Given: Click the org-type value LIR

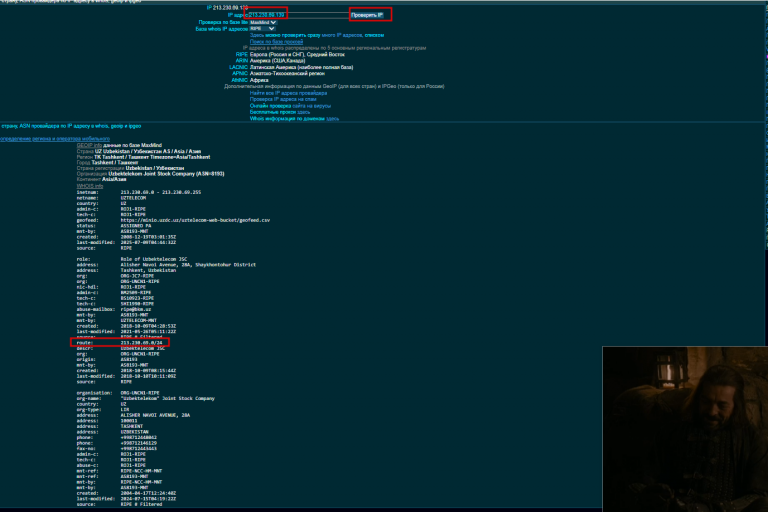Looking at the screenshot, I should (x=125, y=410).
